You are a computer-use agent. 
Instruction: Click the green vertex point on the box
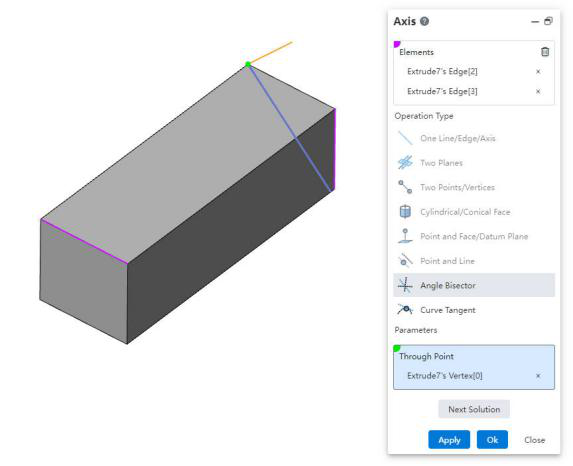tap(248, 64)
